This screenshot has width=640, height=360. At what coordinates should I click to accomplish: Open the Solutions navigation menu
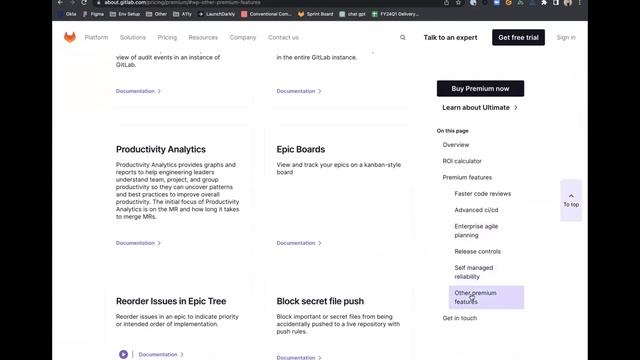(x=133, y=37)
